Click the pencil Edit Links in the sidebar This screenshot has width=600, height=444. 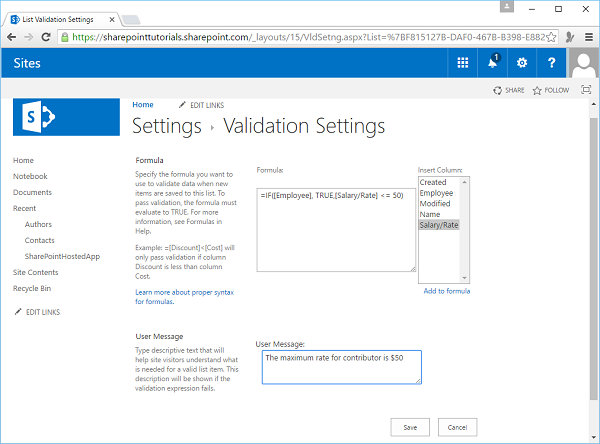tap(38, 312)
